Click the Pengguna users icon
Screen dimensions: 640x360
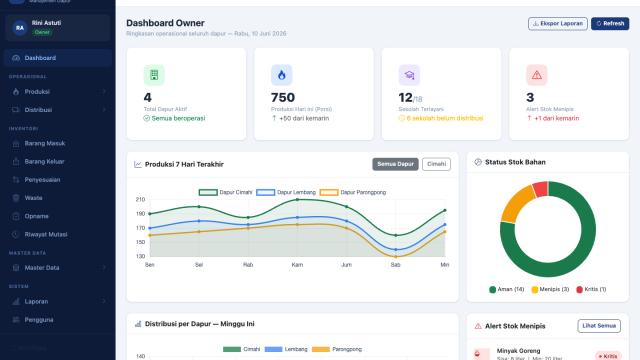tap(16, 320)
